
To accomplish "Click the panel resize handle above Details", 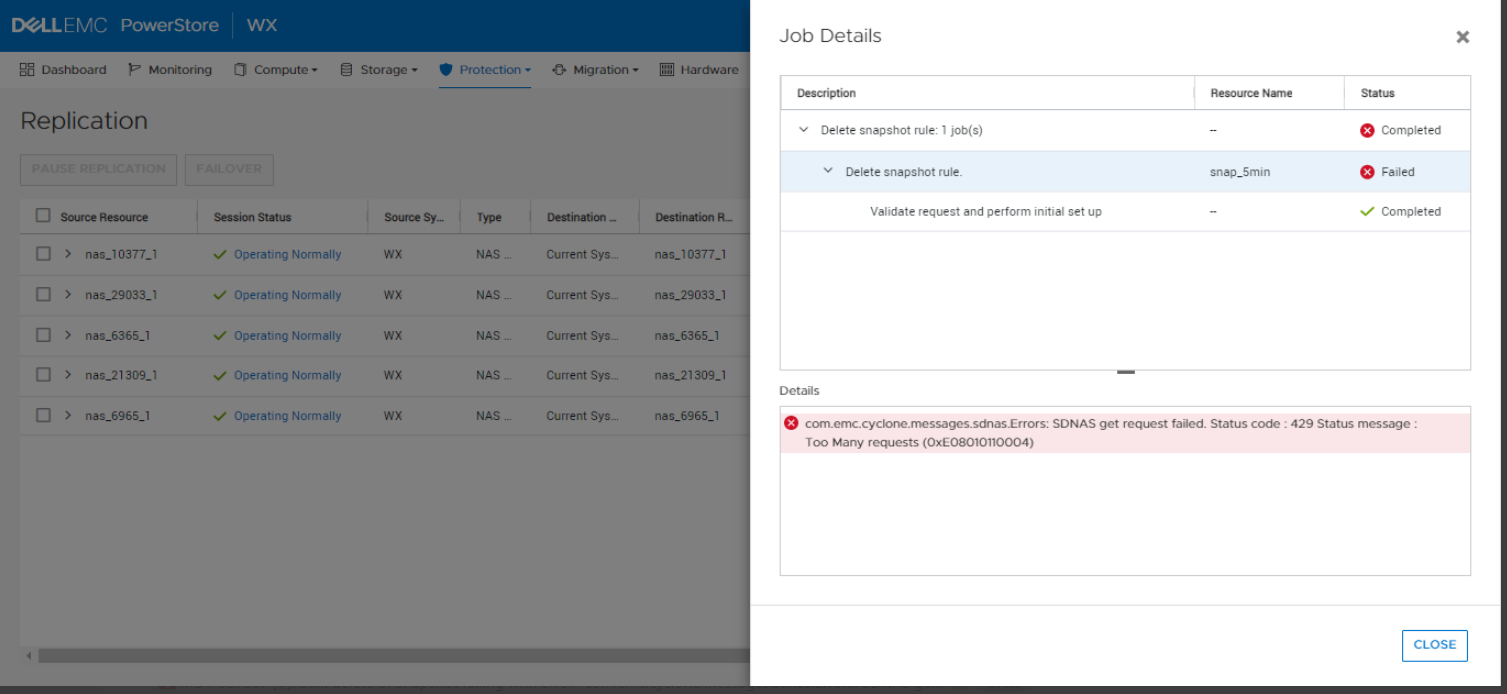I will click(1125, 372).
